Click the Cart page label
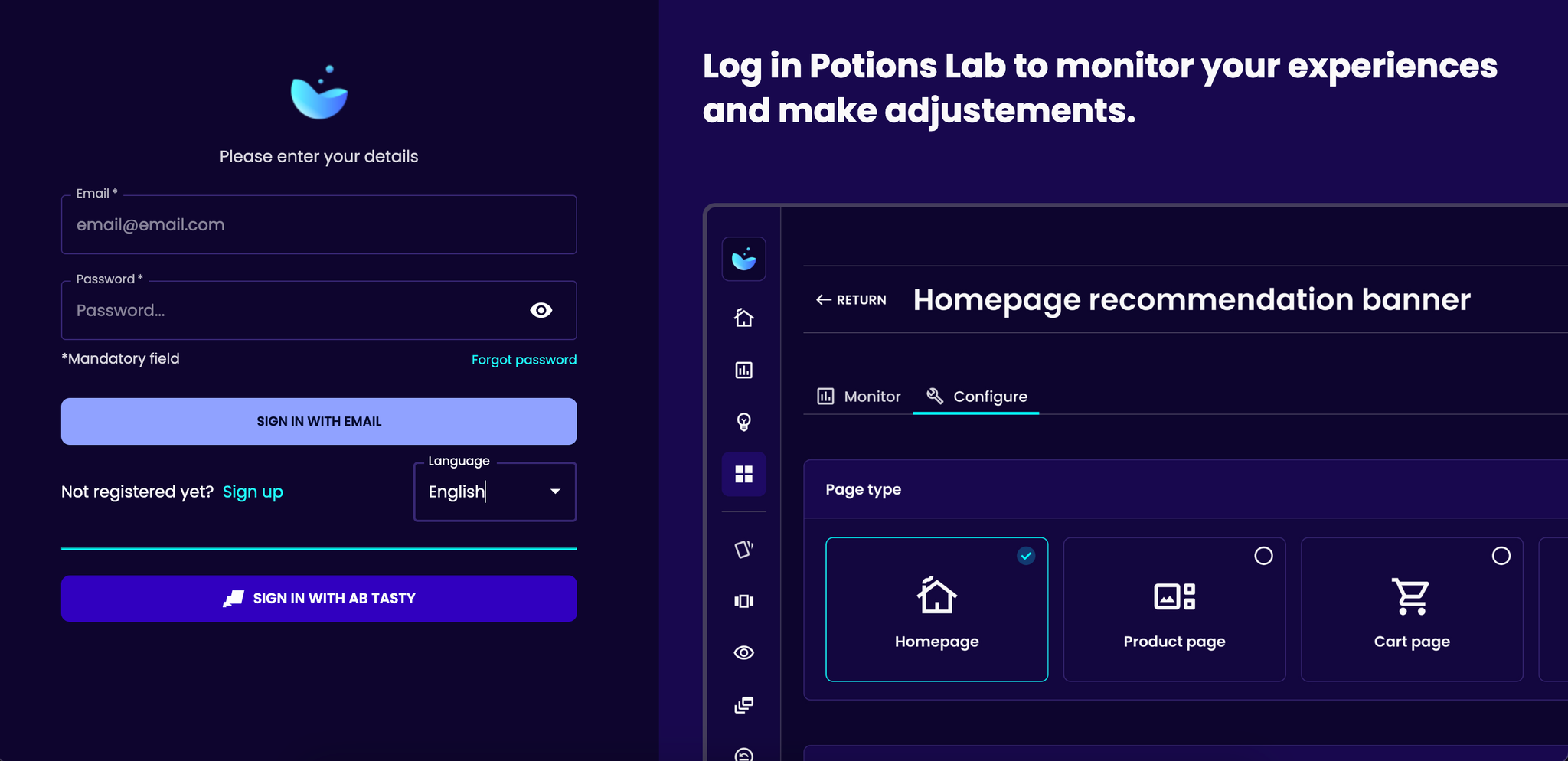 click(x=1412, y=642)
